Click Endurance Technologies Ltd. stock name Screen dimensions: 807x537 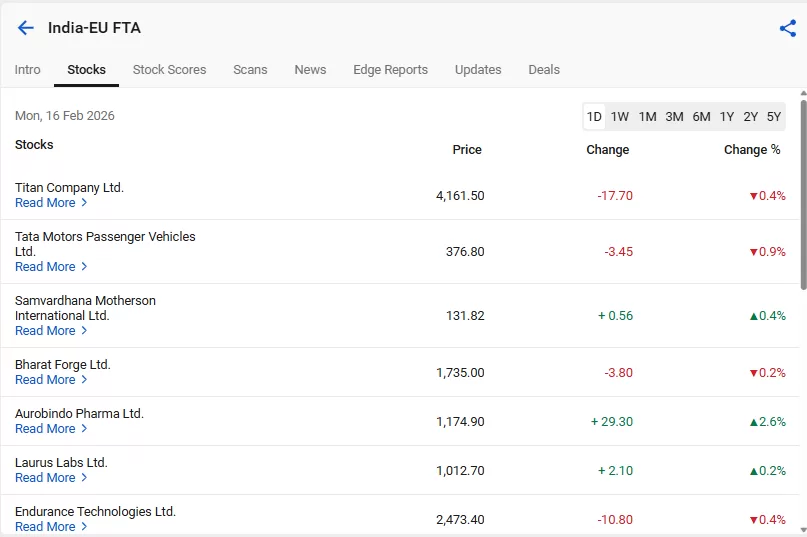point(95,512)
